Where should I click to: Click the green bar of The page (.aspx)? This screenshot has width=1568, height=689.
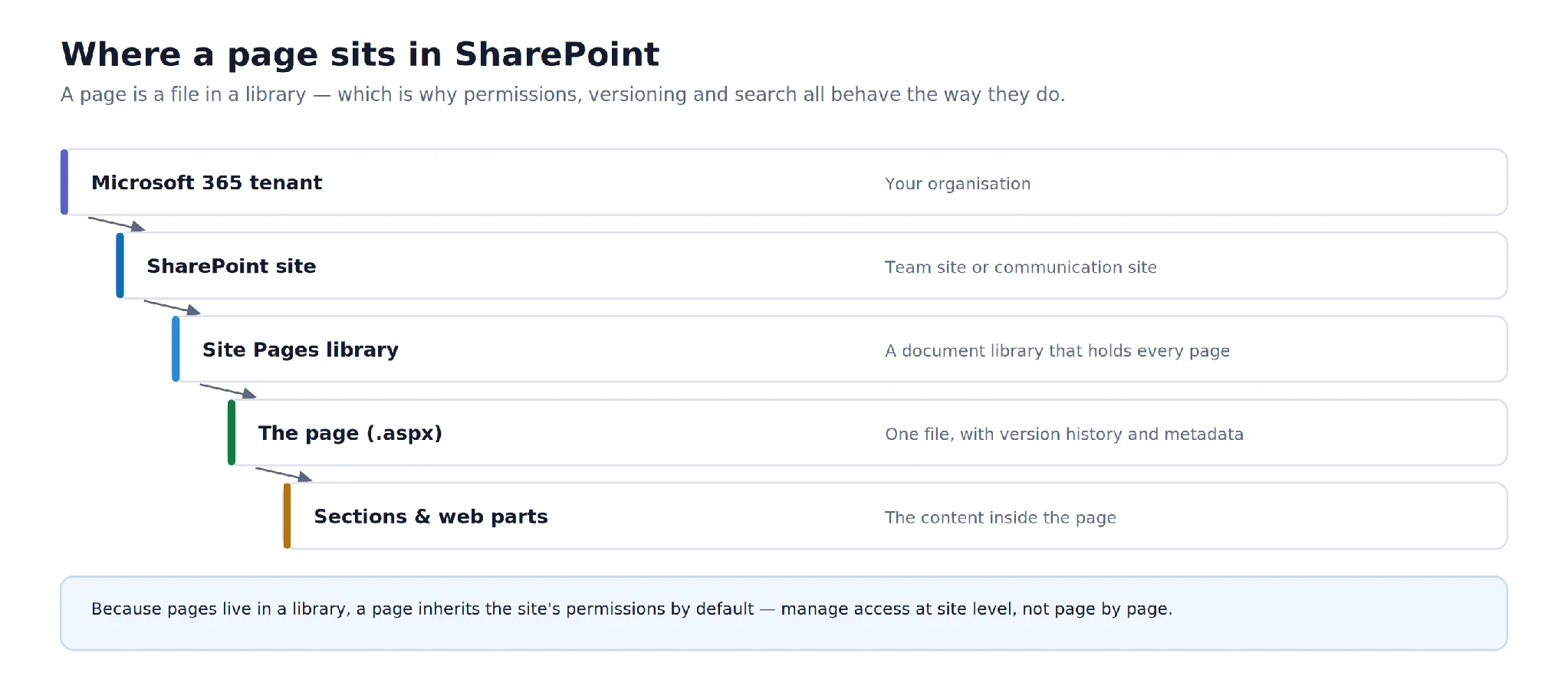point(232,432)
